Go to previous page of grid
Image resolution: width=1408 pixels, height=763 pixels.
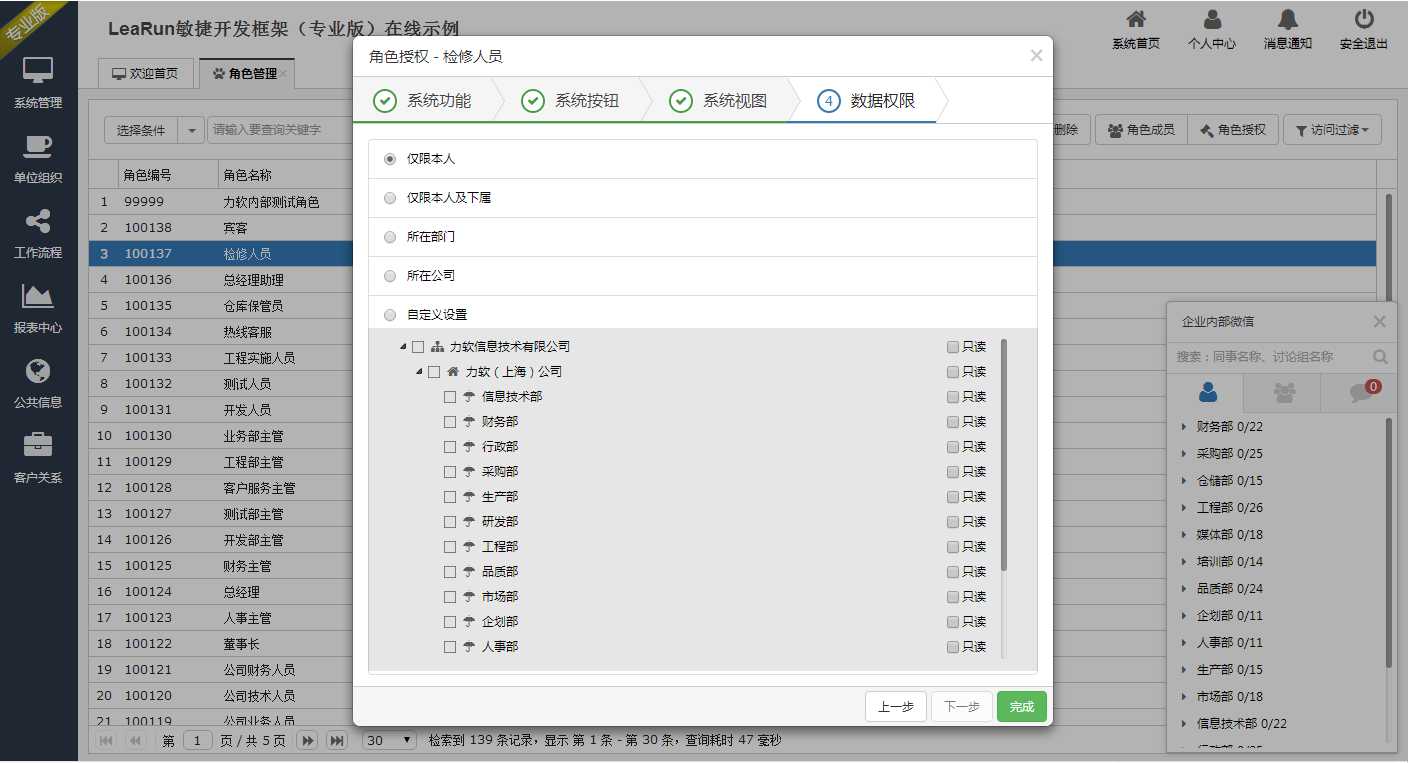pyautogui.click(x=136, y=741)
